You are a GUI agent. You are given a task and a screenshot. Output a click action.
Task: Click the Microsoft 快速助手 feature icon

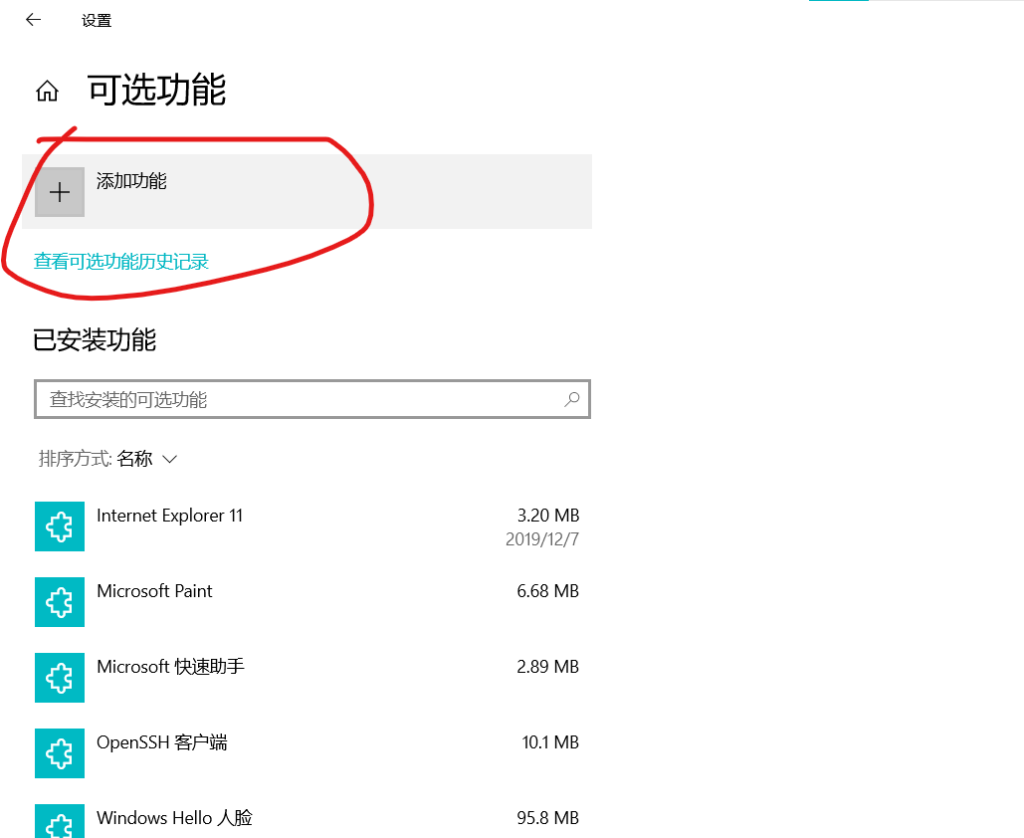click(59, 677)
